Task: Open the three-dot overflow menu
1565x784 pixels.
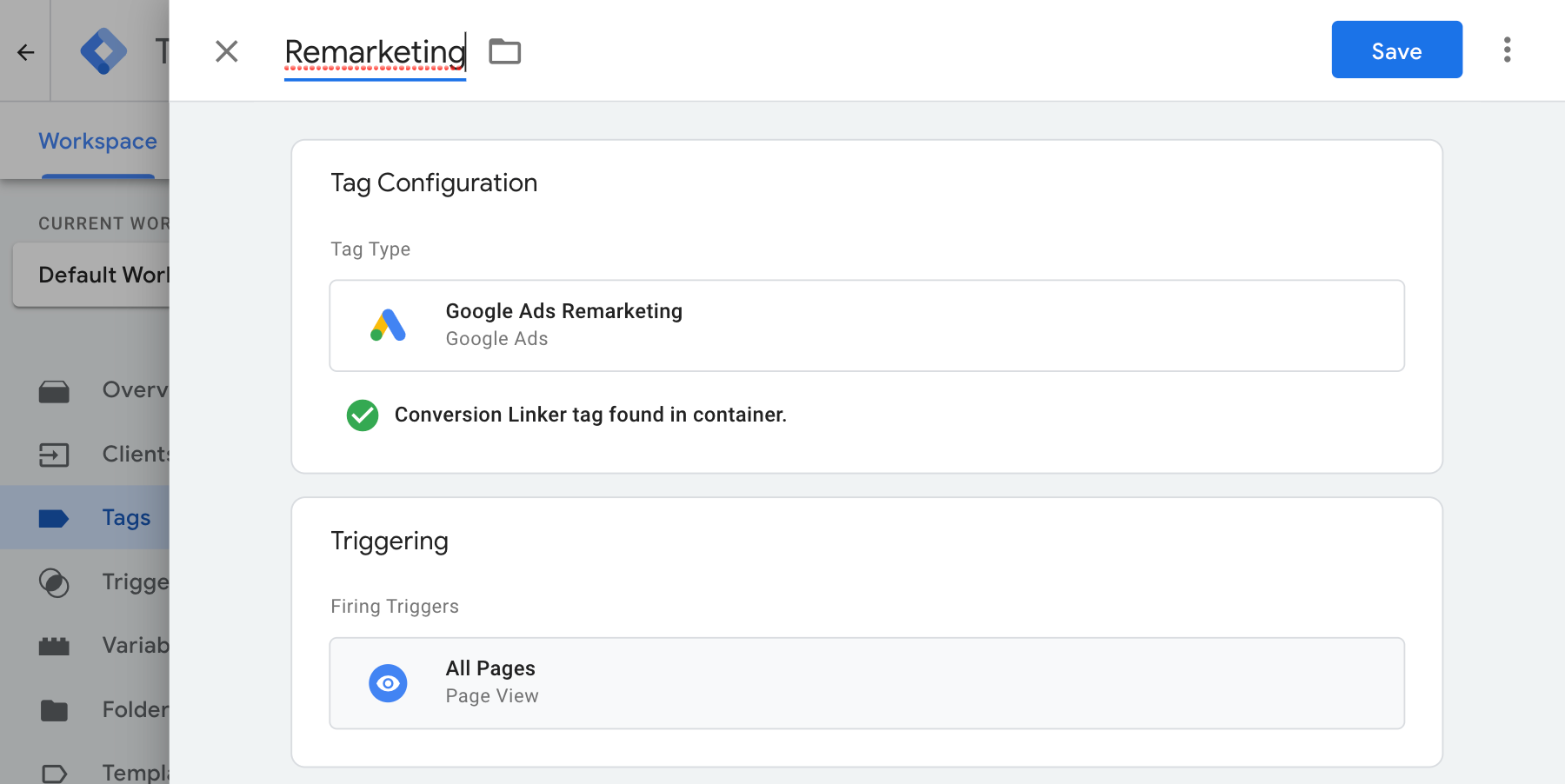Action: tap(1508, 50)
